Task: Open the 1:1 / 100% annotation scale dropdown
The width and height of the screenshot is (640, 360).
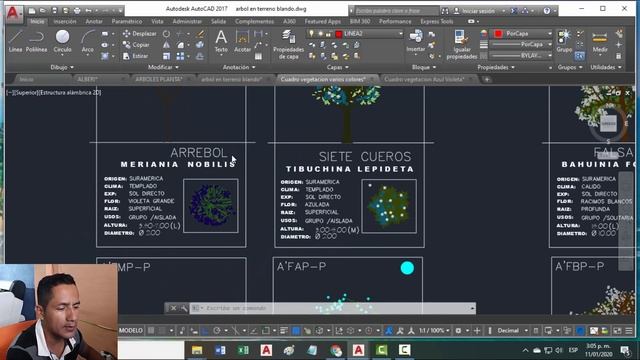Action: click(434, 330)
